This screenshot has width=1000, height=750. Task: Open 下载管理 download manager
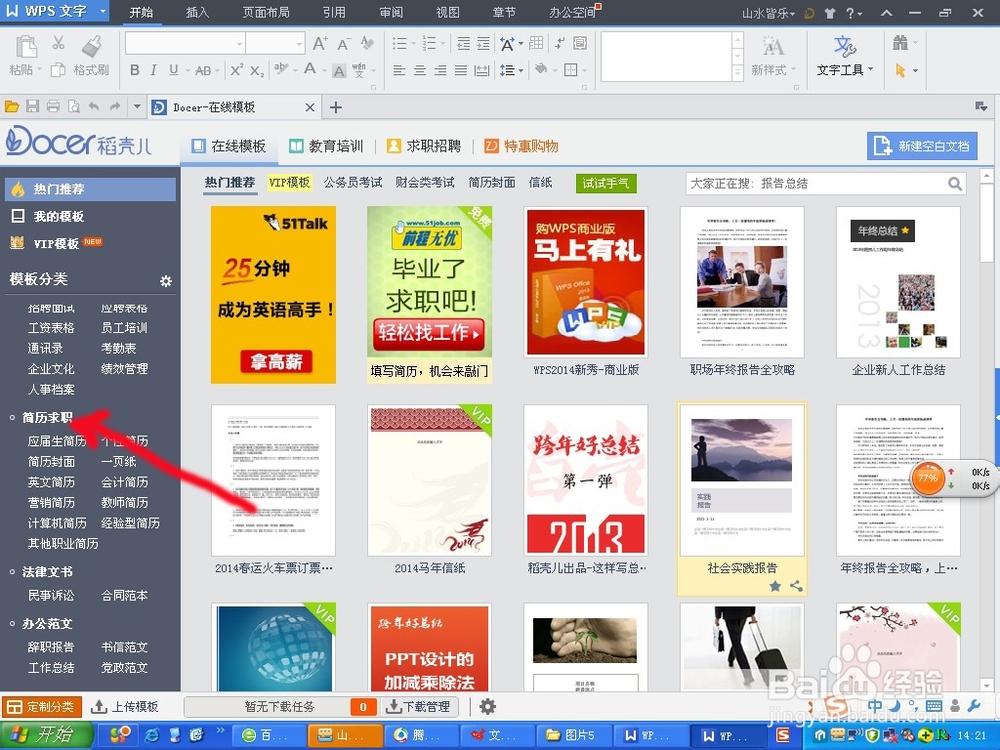point(419,707)
